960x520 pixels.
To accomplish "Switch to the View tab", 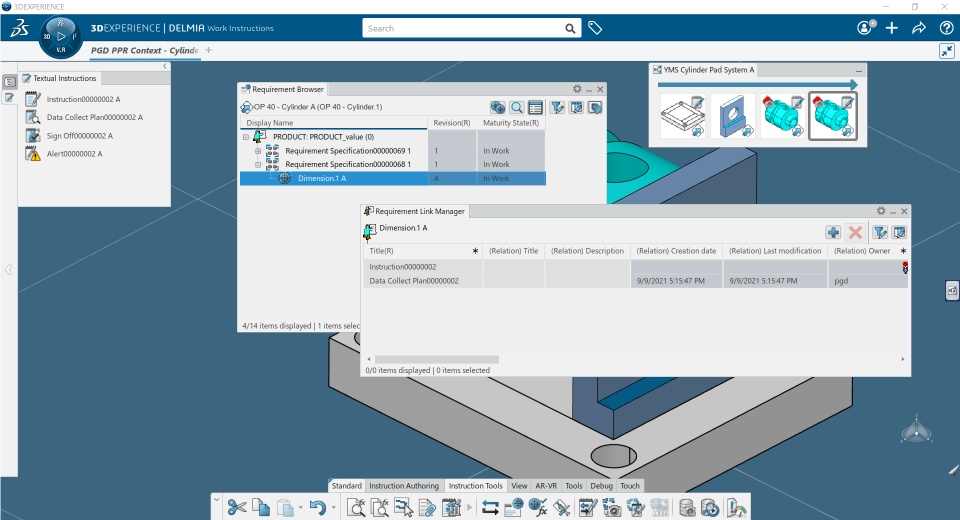I will pyautogui.click(x=519, y=486).
